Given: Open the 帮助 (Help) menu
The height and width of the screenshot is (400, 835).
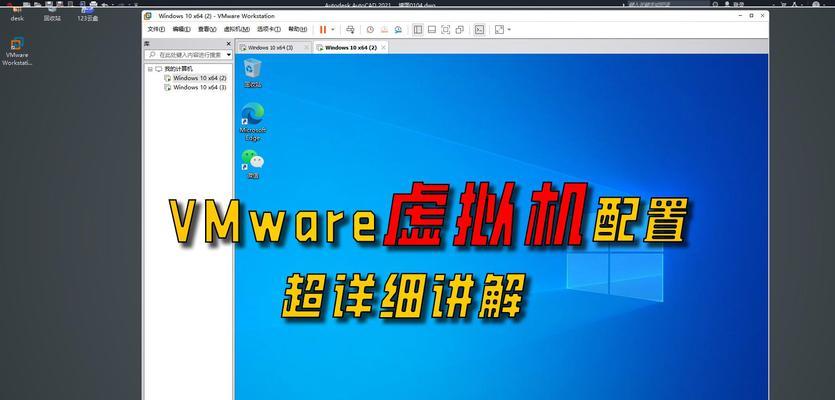Looking at the screenshot, I should tap(297, 30).
